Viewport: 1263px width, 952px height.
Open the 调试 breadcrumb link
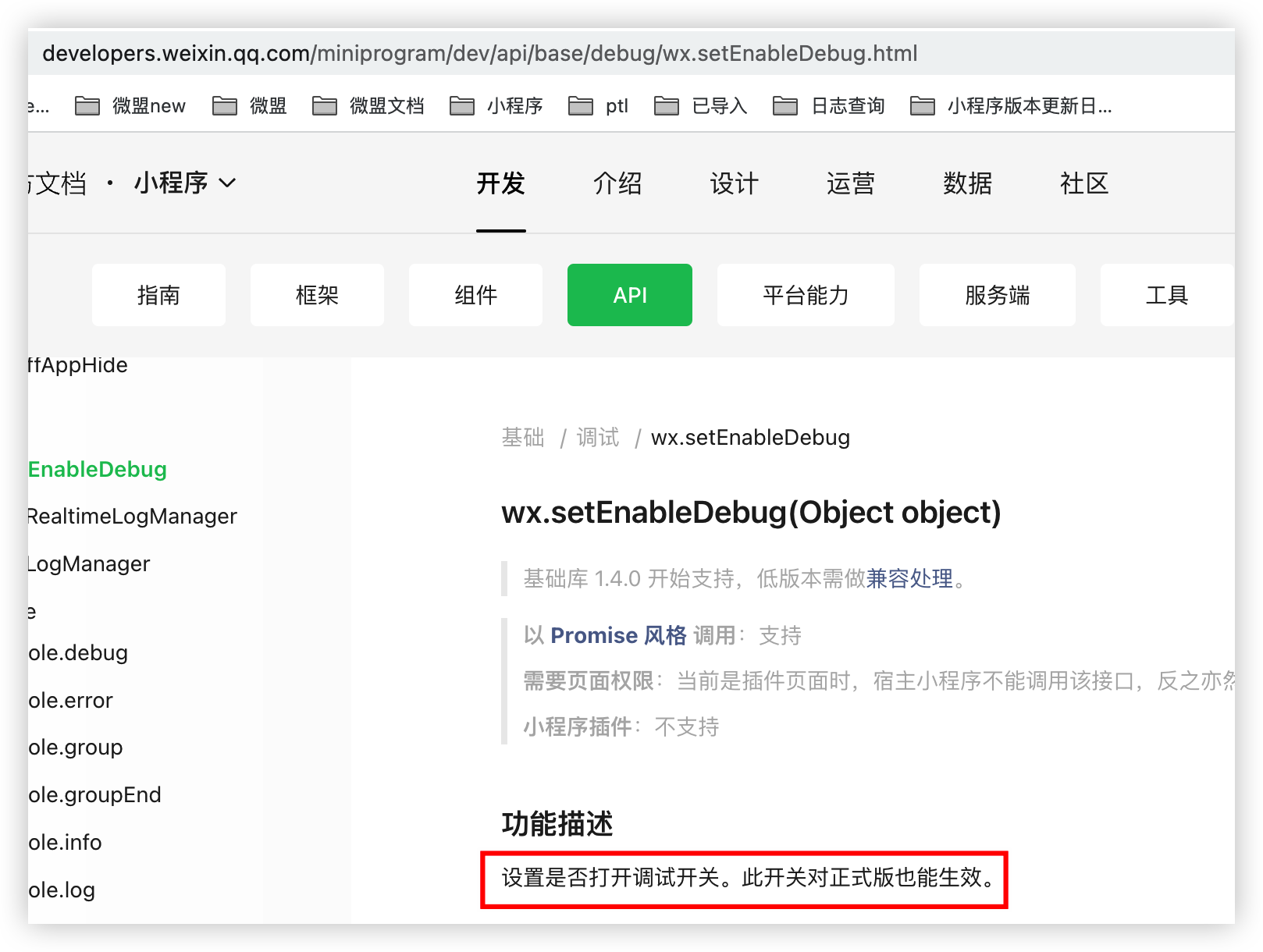click(x=597, y=437)
